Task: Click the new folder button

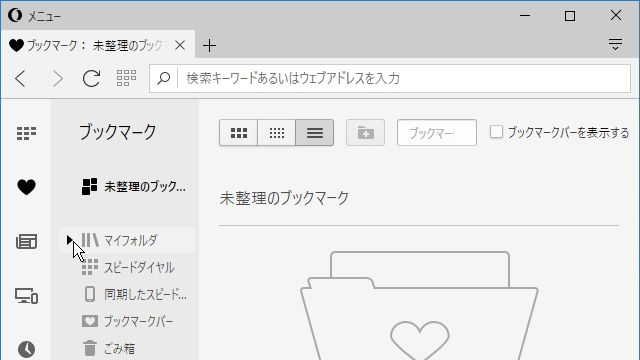Action: click(x=365, y=133)
